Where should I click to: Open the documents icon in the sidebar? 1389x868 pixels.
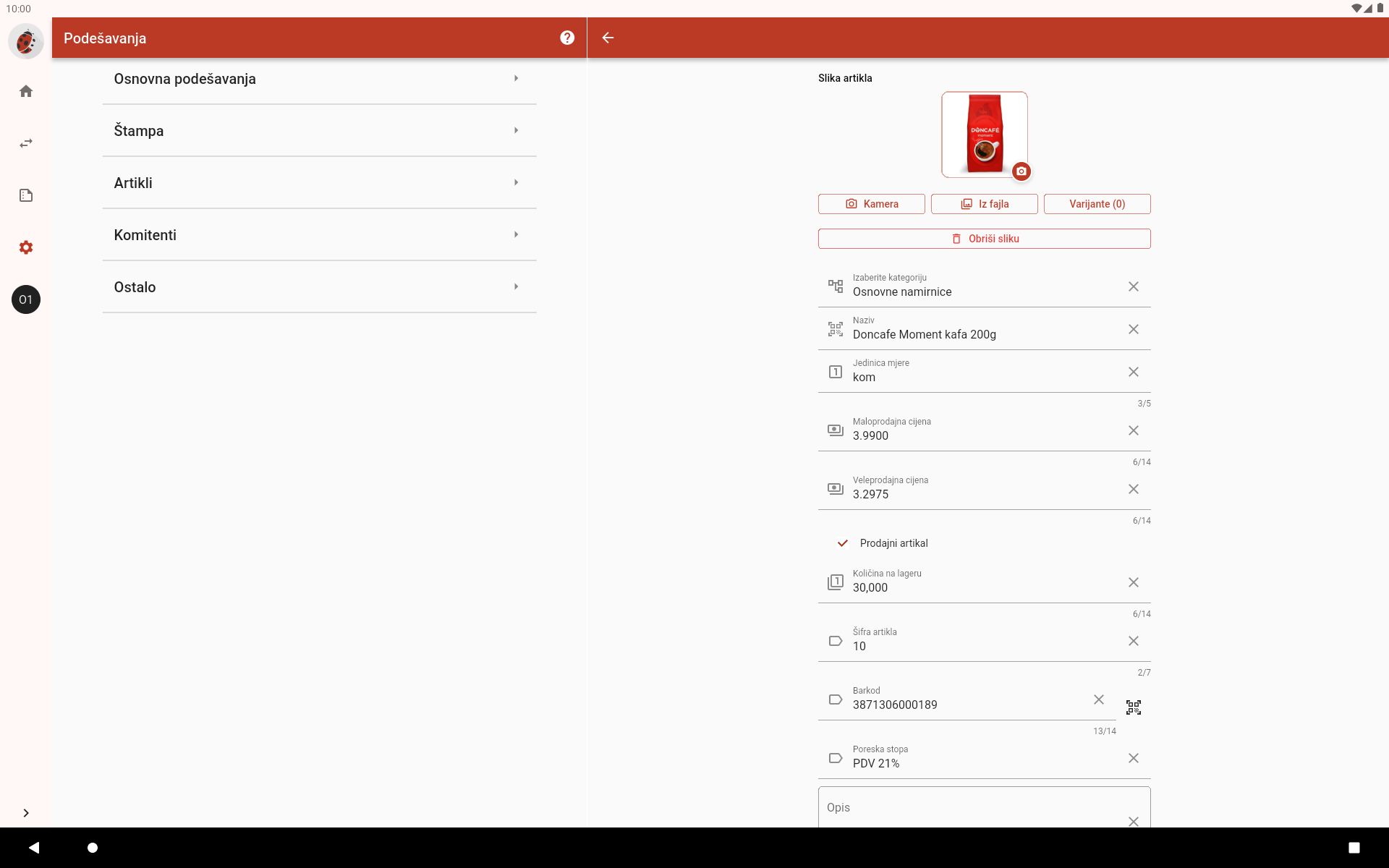[x=26, y=195]
